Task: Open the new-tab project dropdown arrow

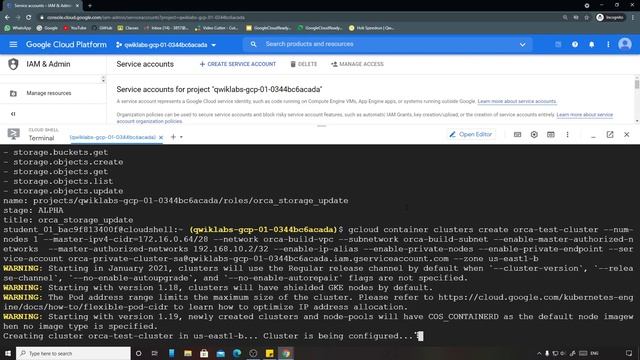Action: point(181,137)
